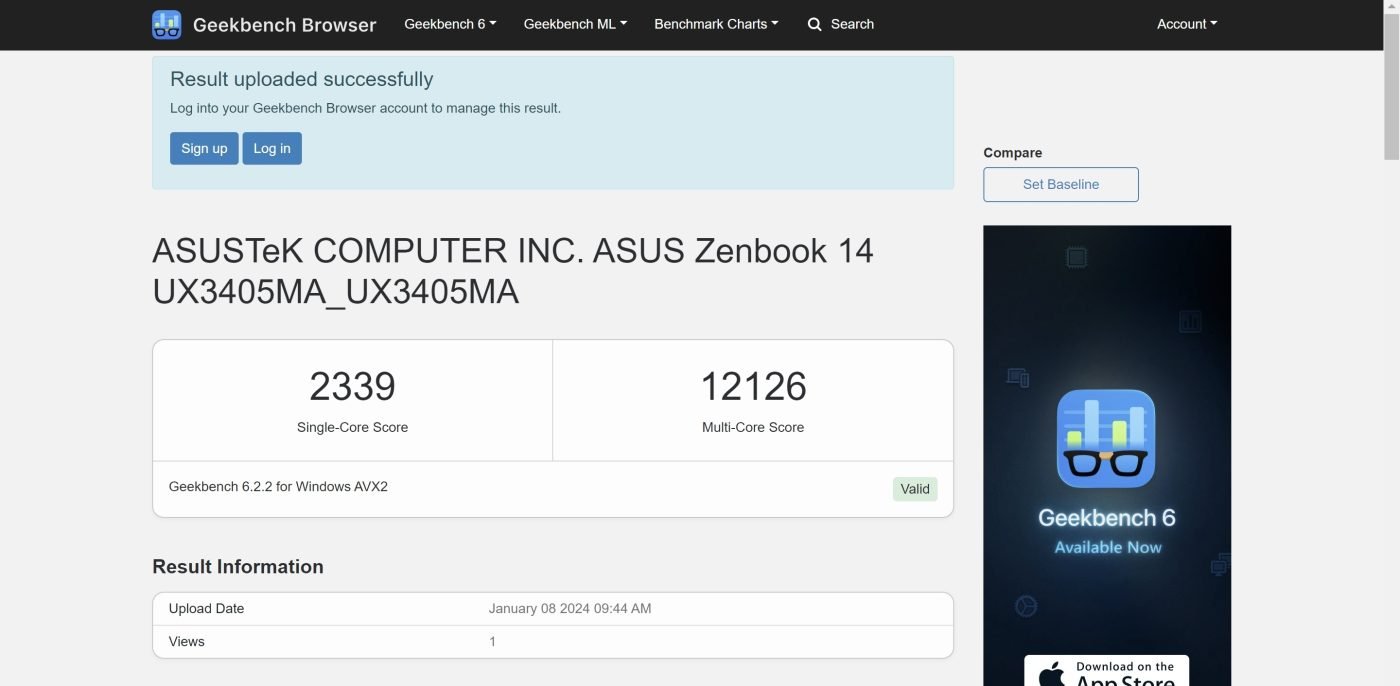Click the Log in button

272,148
